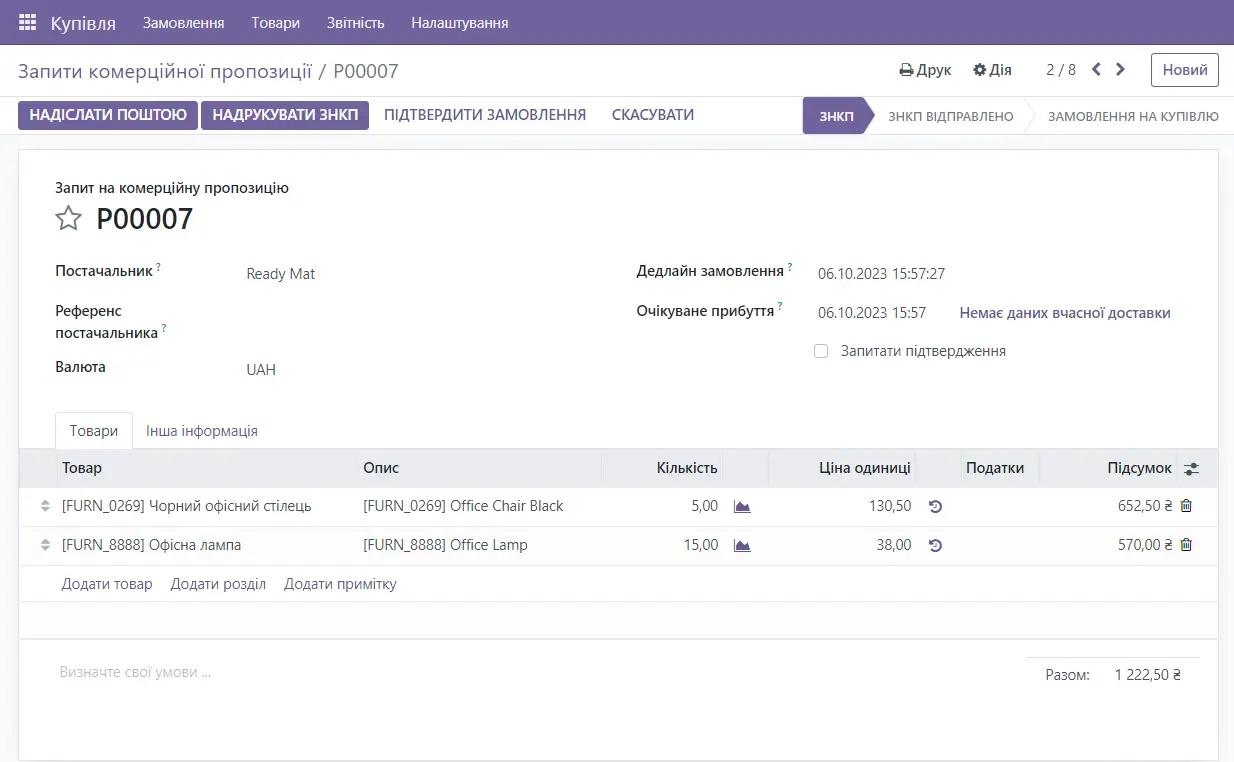Go to previous record arrow
Image resolution: width=1234 pixels, height=762 pixels.
point(1096,69)
